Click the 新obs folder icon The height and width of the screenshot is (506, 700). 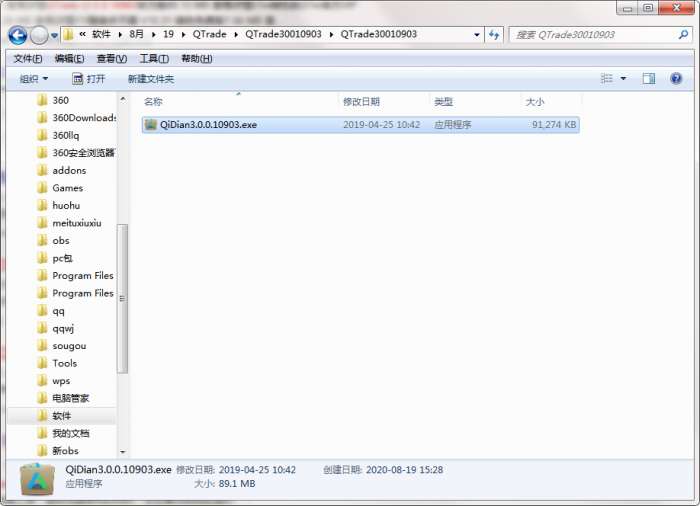[42, 450]
